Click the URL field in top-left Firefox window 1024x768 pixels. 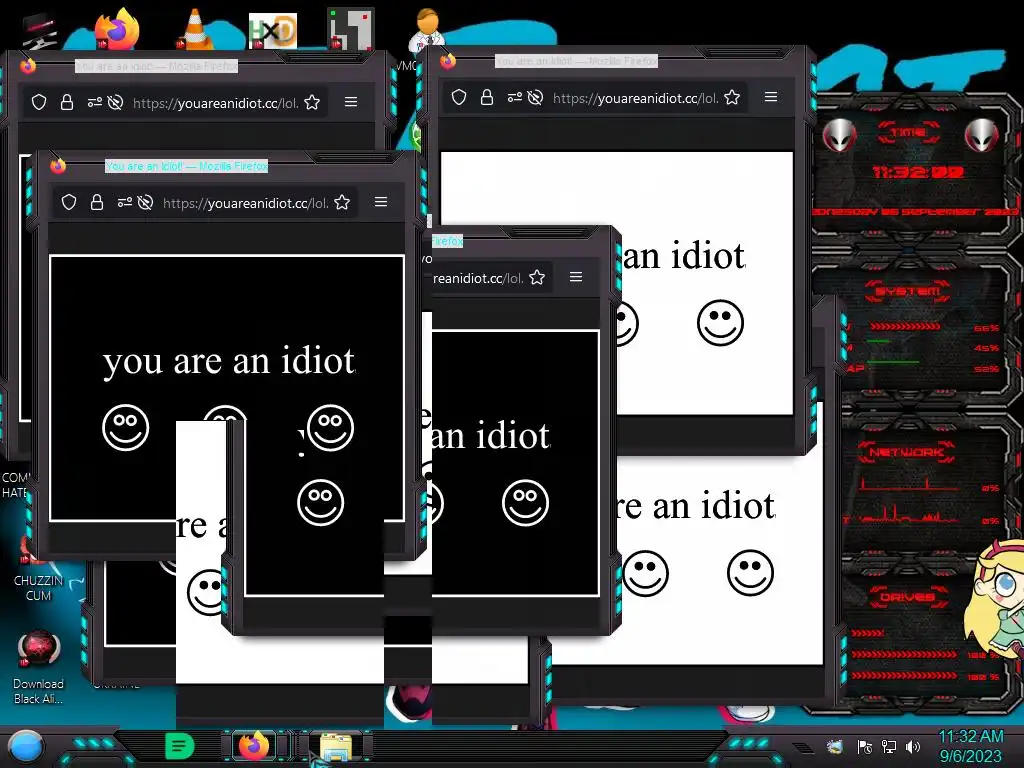(216, 103)
